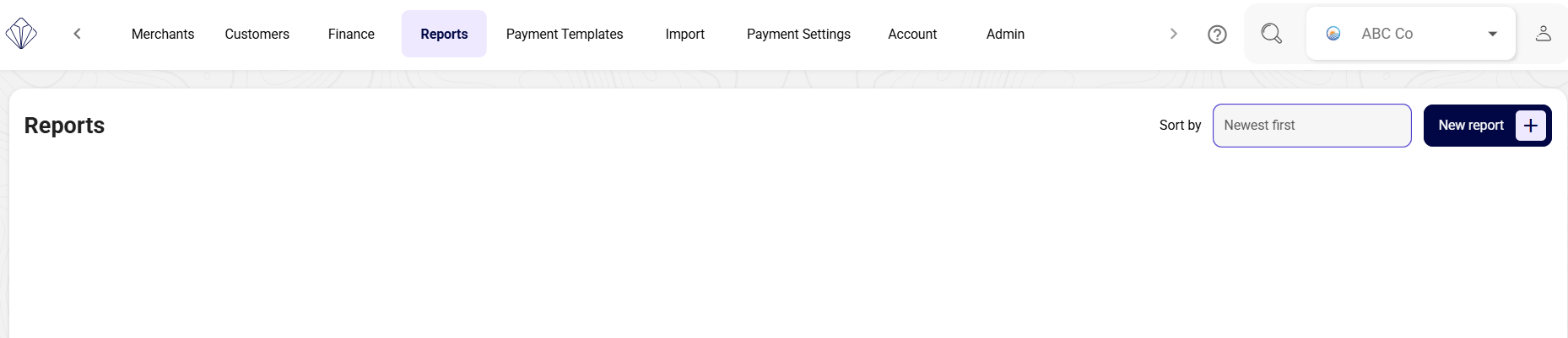Click the ABC Co company logo icon
Viewport: 1568px width, 338px height.
click(x=1333, y=34)
